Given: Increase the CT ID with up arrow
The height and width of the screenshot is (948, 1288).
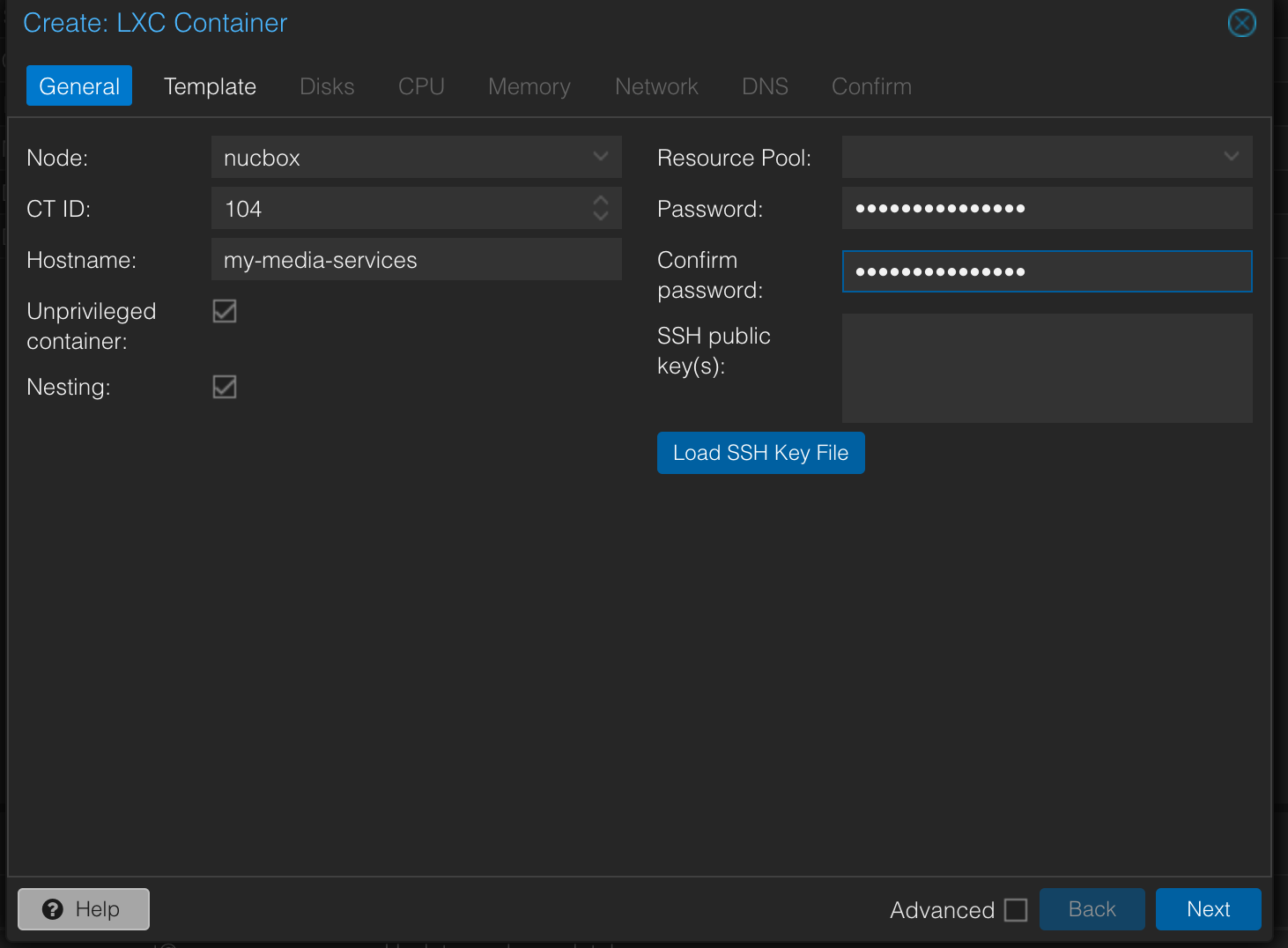Looking at the screenshot, I should pyautogui.click(x=601, y=201).
